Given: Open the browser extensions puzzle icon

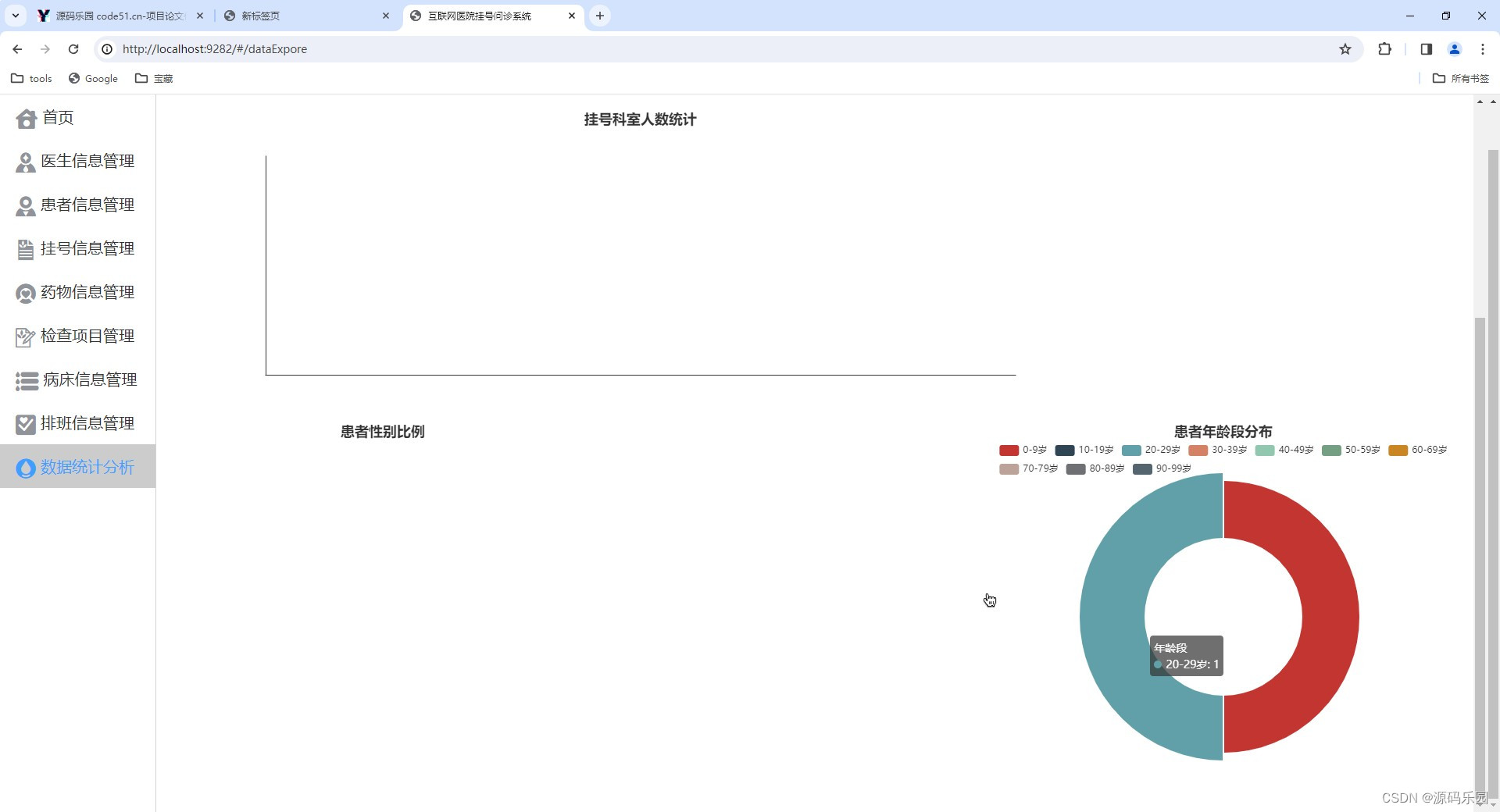Looking at the screenshot, I should point(1385,49).
